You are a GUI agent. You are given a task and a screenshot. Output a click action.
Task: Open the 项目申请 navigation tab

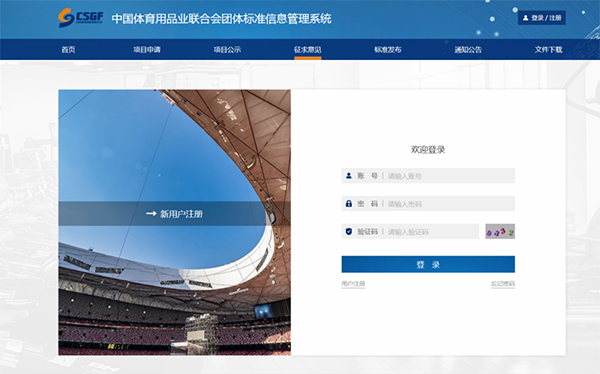tap(147, 49)
